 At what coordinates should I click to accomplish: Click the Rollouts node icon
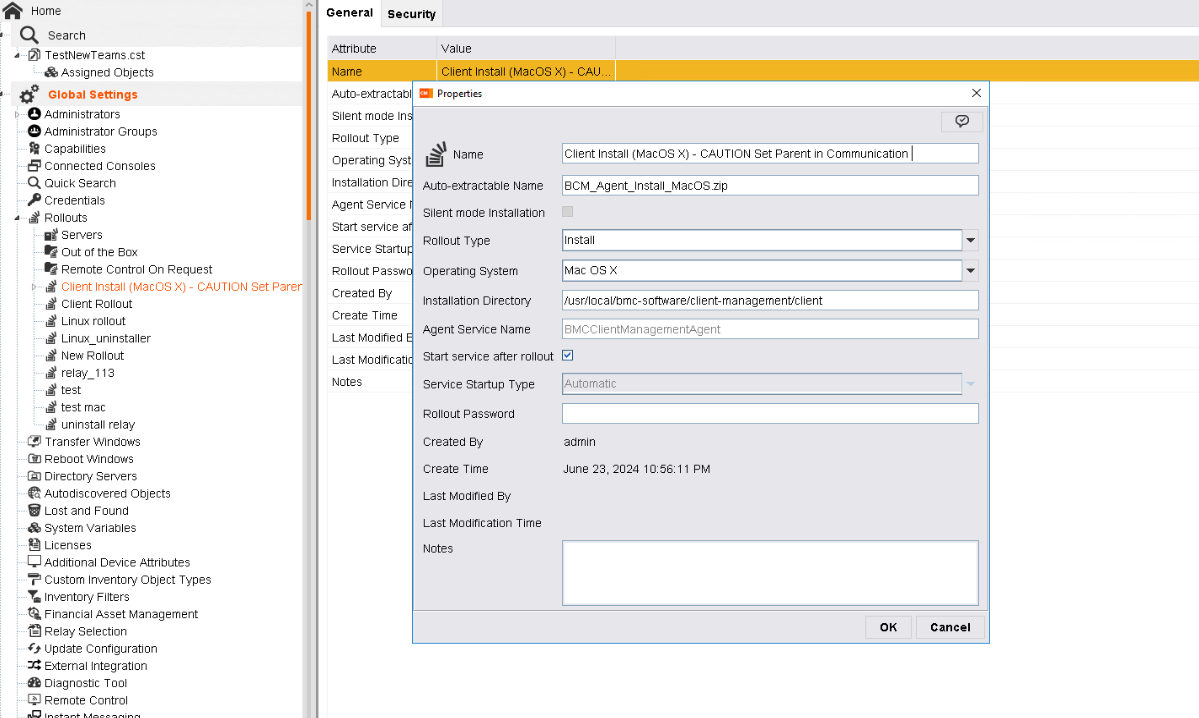[34, 217]
